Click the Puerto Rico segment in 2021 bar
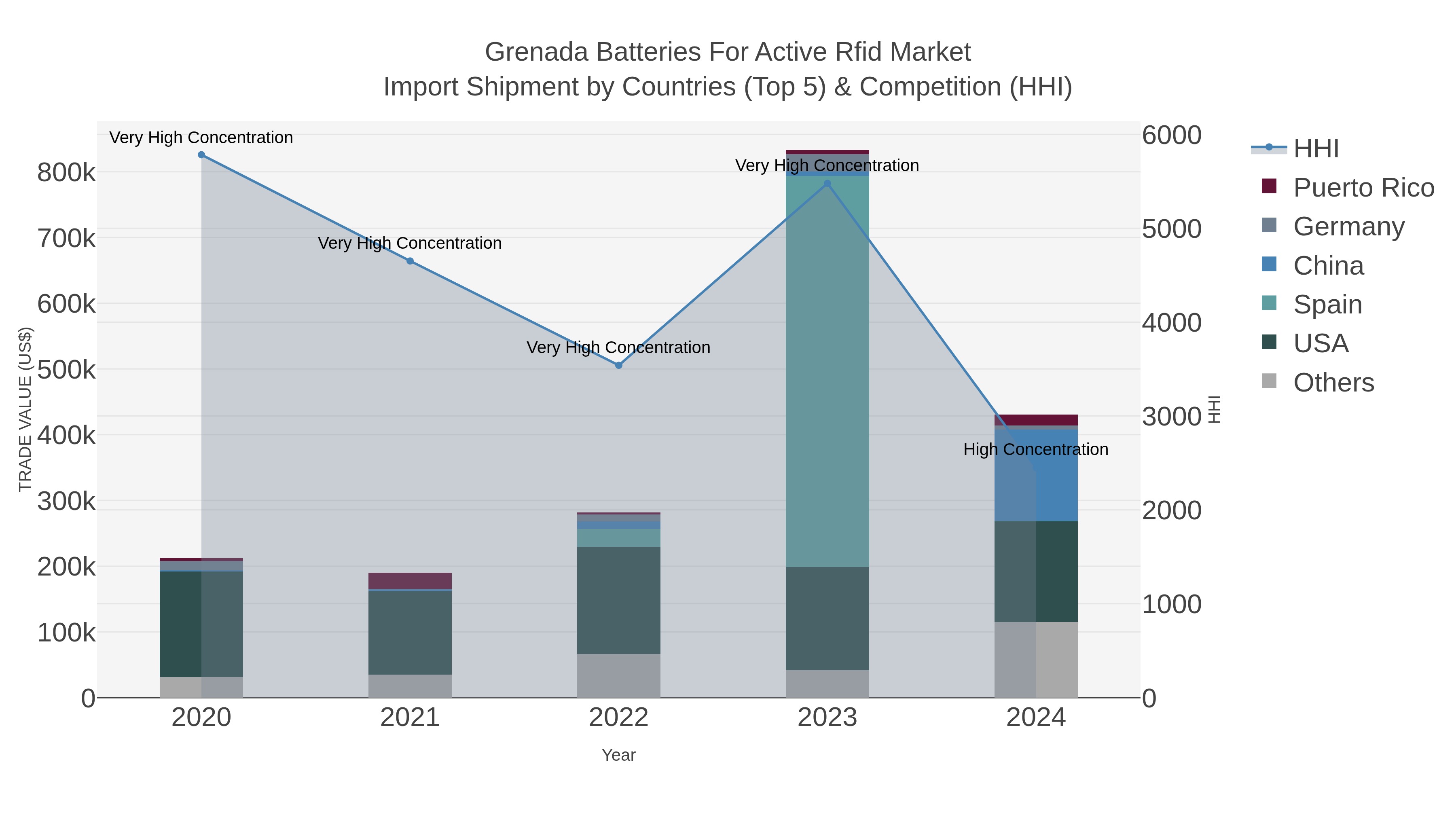The height and width of the screenshot is (819, 1456). click(411, 580)
